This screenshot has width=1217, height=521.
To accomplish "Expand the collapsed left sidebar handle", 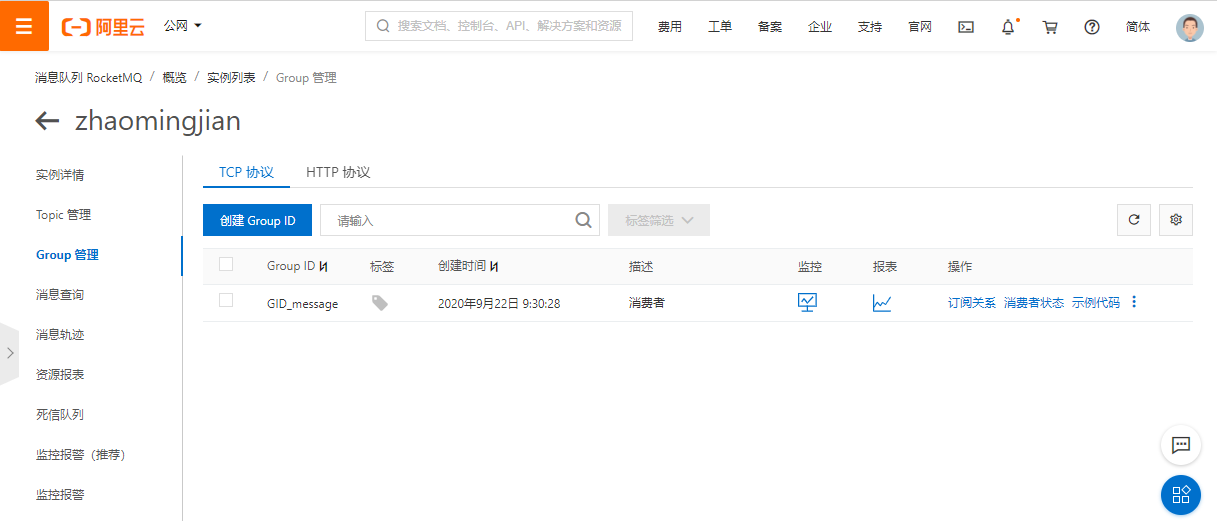I will coord(9,353).
